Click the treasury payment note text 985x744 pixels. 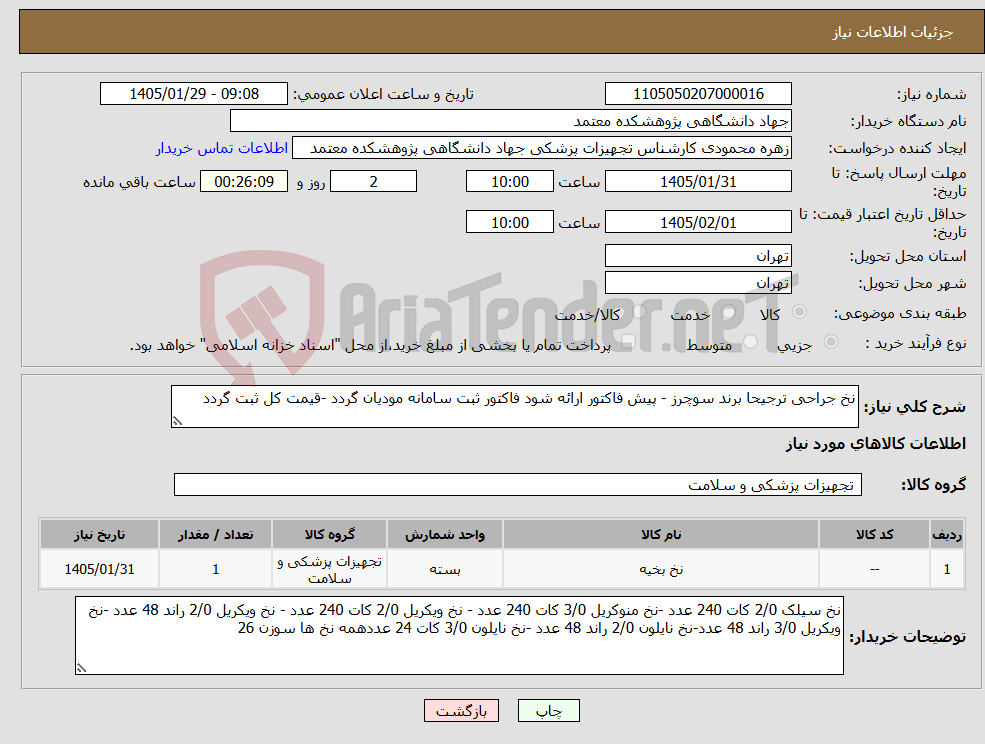[x=370, y=345]
